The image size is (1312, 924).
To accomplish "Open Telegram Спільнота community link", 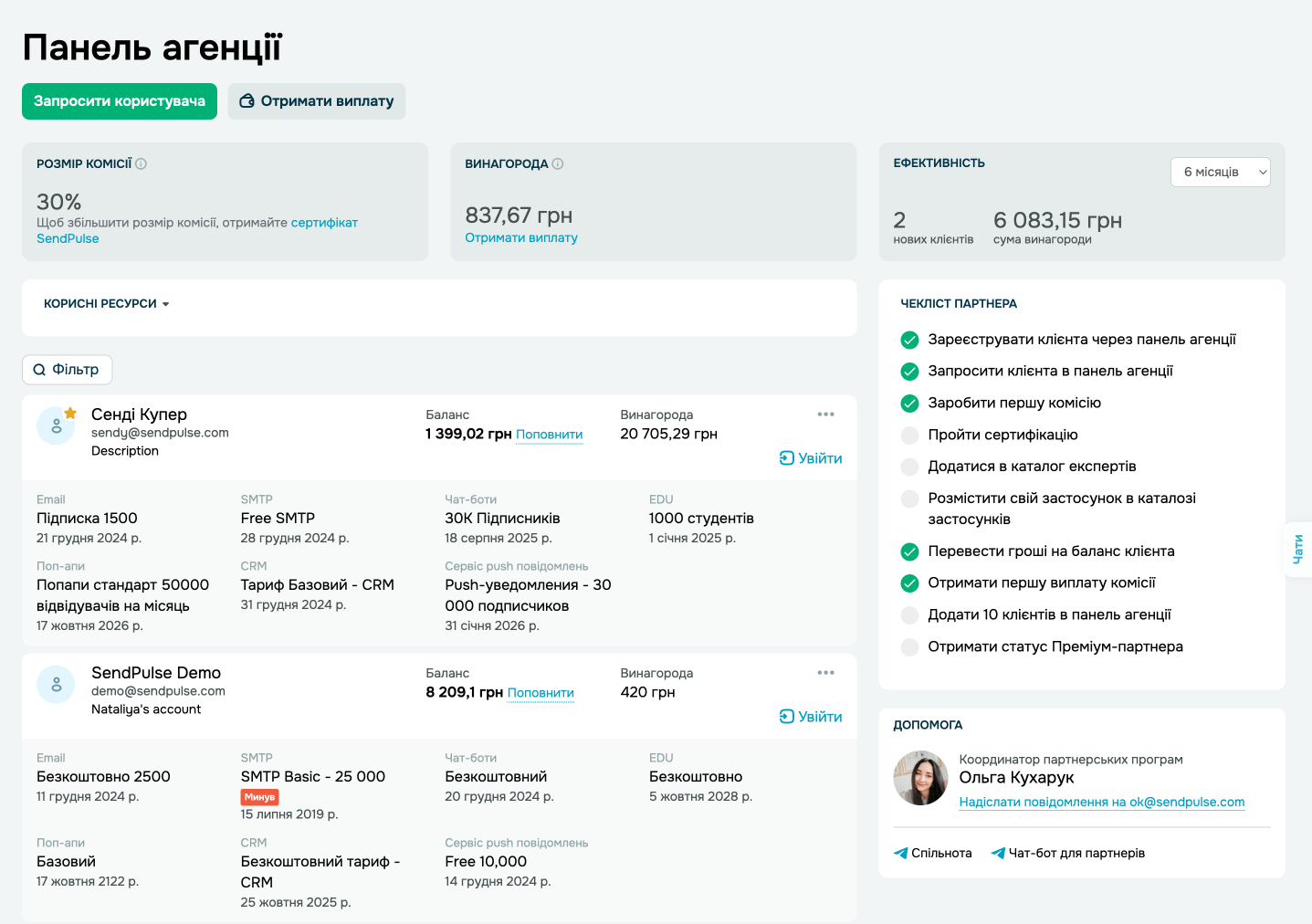I will (x=932, y=853).
